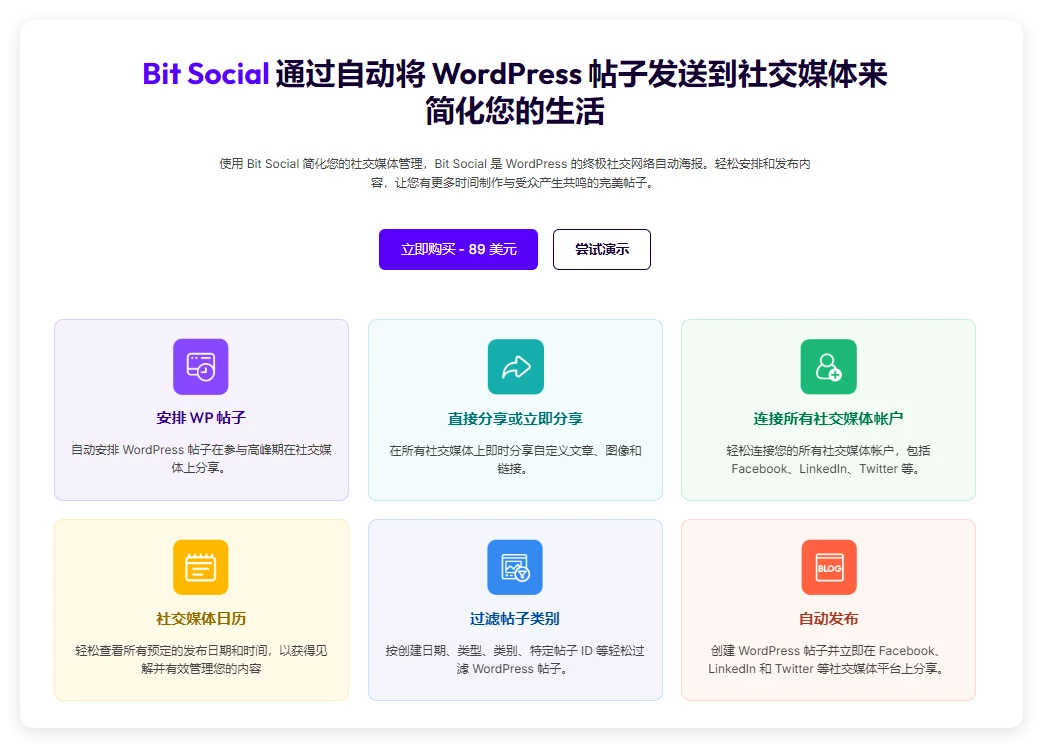Click the red BLOG auto-publish icon
The width and height of the screenshot is (1043, 748).
click(x=827, y=566)
